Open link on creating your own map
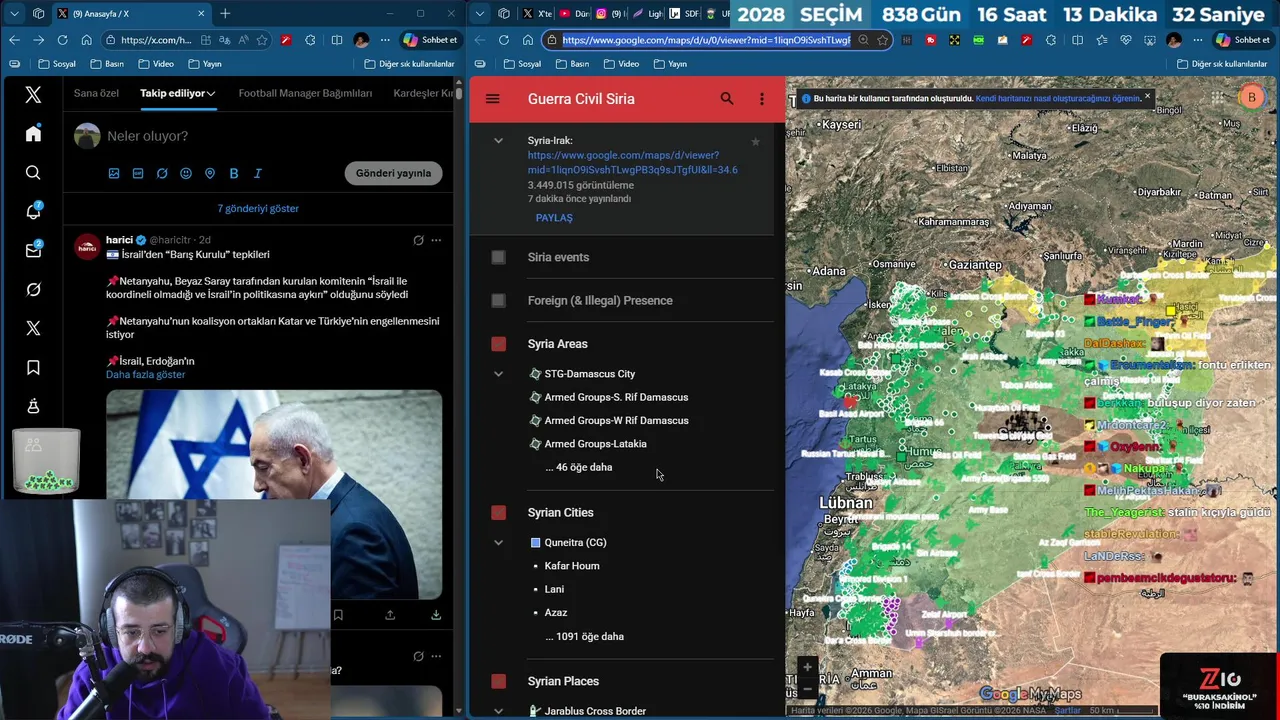The height and width of the screenshot is (720, 1280). (1058, 98)
